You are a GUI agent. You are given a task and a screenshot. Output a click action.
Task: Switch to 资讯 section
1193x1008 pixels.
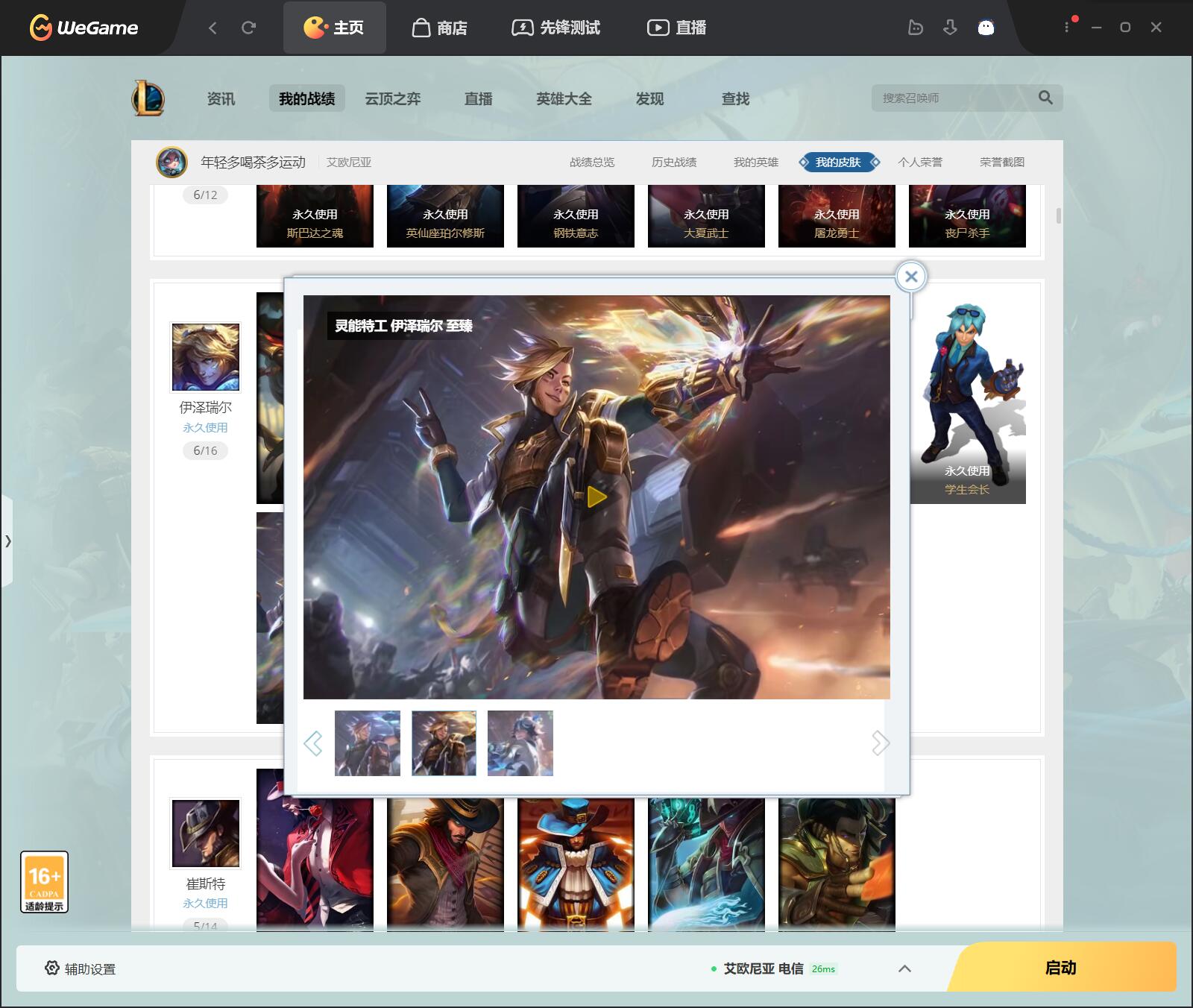(221, 98)
